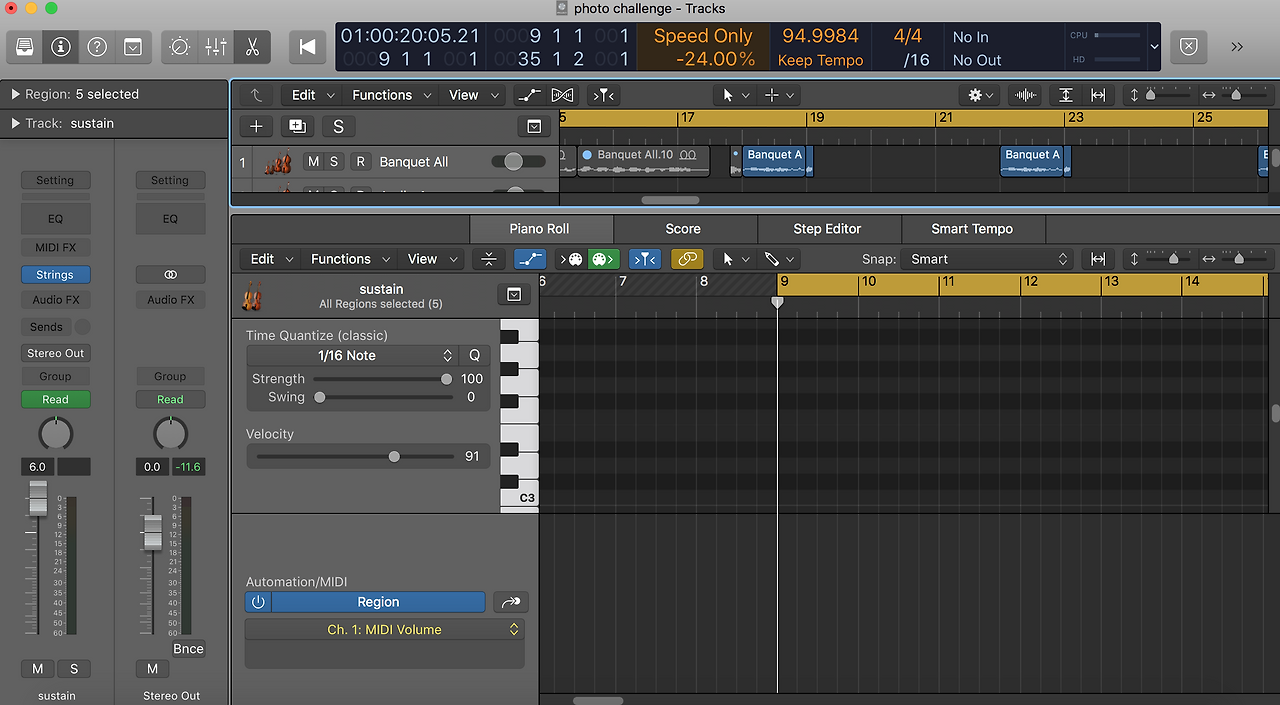The width and height of the screenshot is (1280, 705).
Task: Adjust the Swing slider
Action: click(x=320, y=397)
